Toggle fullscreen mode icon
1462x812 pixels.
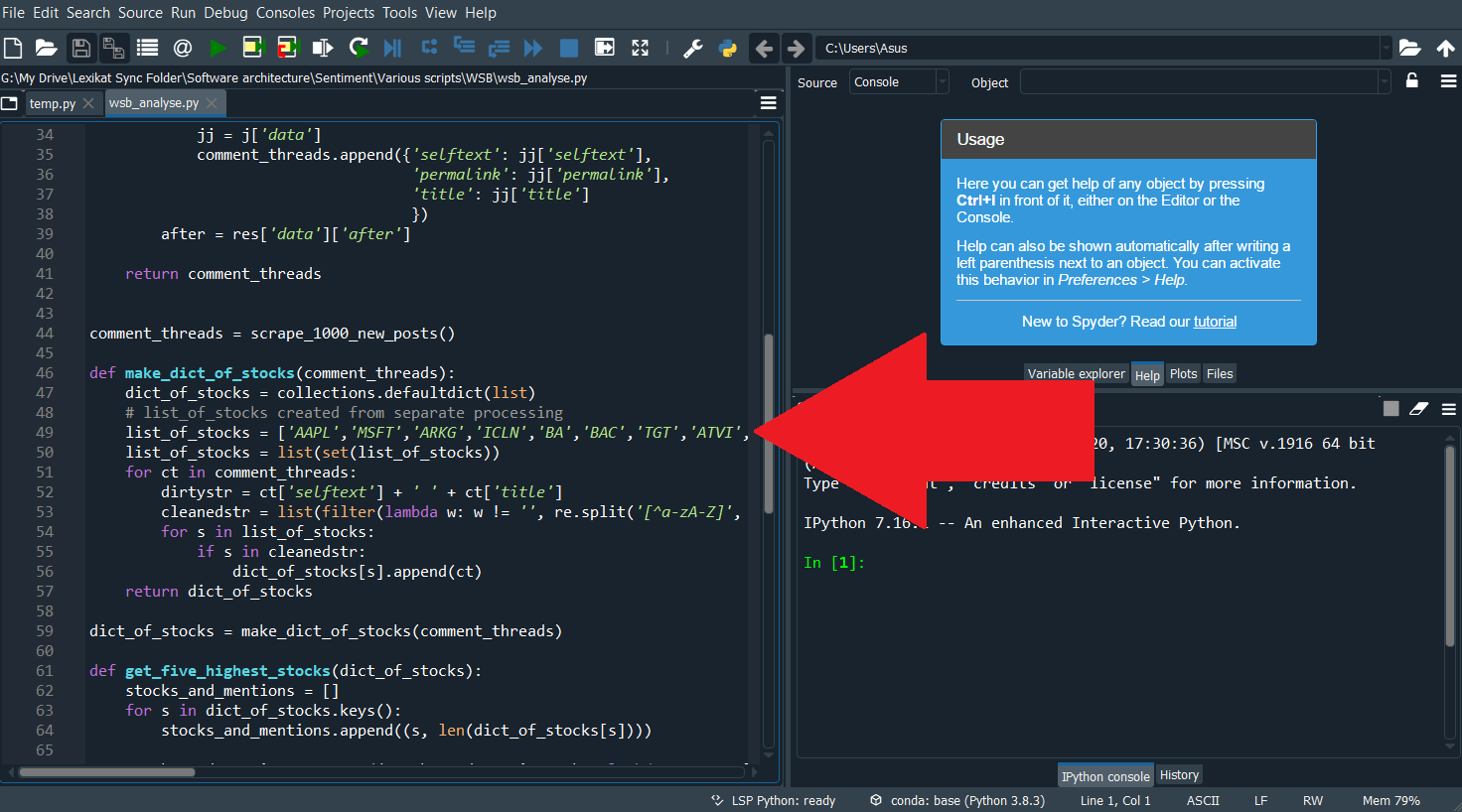click(640, 48)
